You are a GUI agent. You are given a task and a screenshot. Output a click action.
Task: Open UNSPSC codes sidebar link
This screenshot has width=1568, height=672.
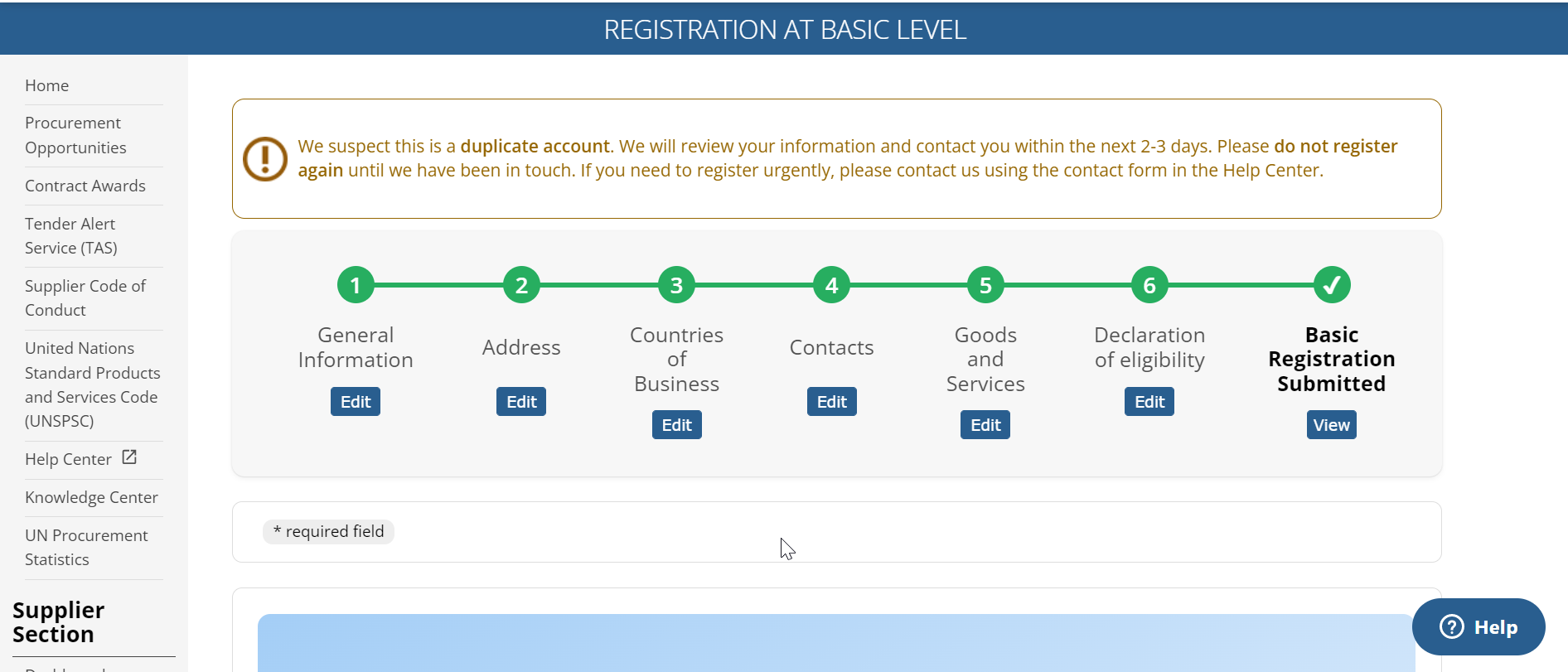pyautogui.click(x=93, y=384)
